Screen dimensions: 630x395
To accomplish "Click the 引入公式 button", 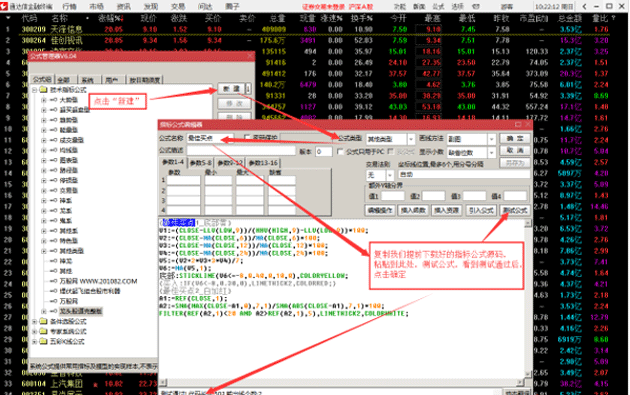I will [481, 211].
